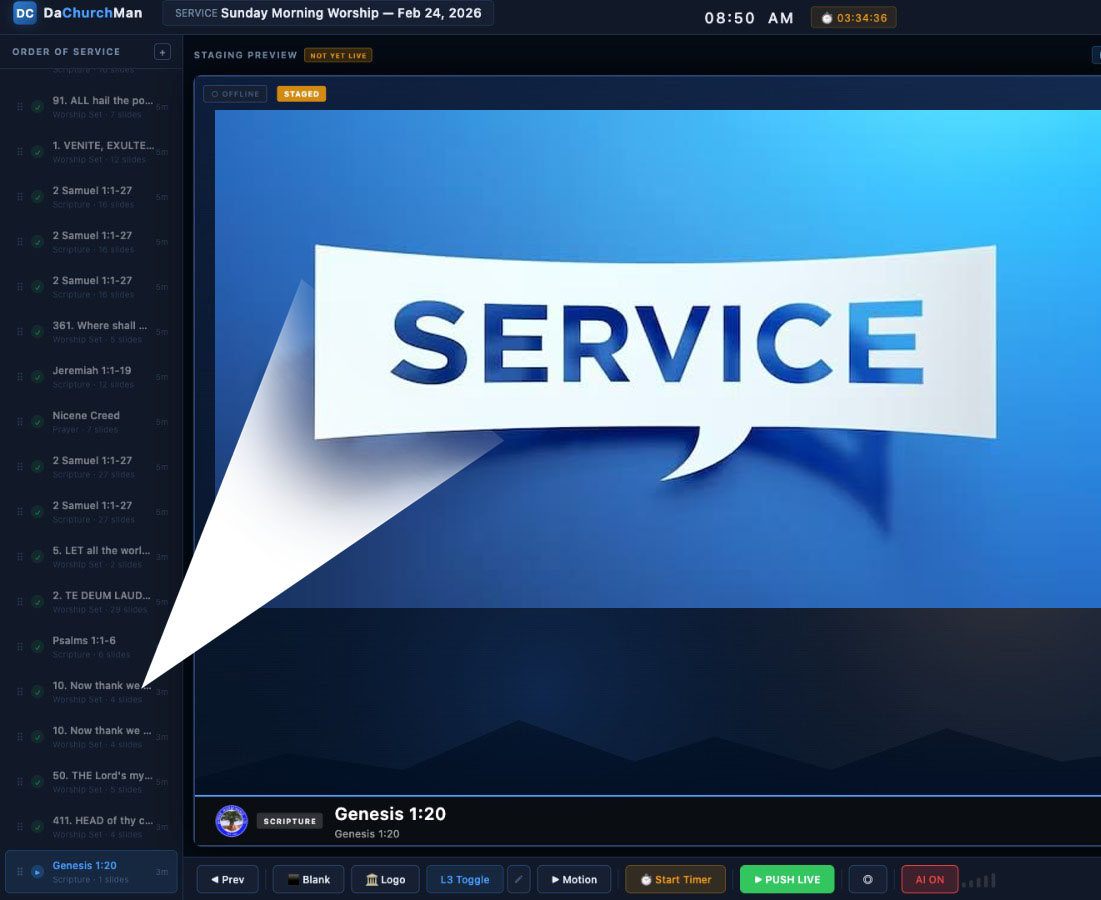Toggle completion check for 2. TE DEUM LAUD

point(37,602)
